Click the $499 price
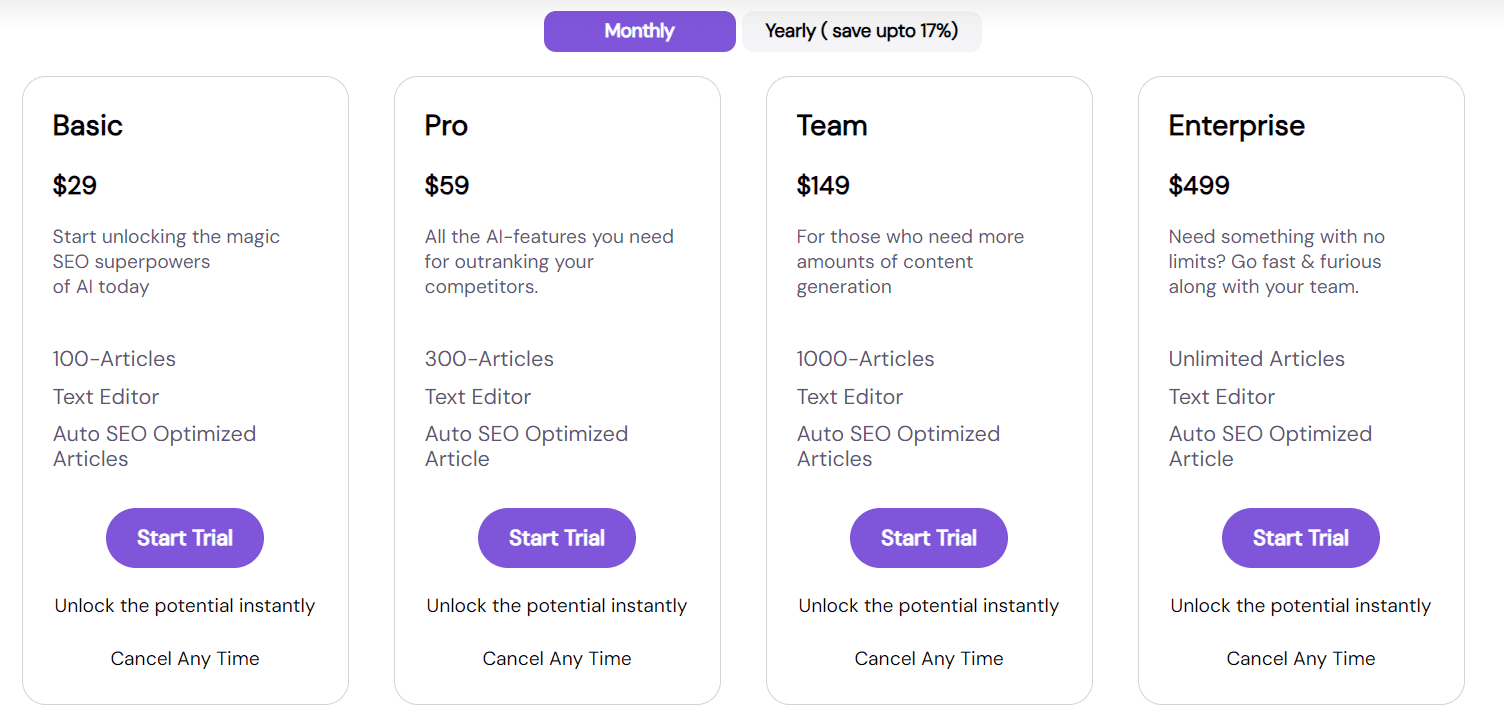 [1199, 186]
